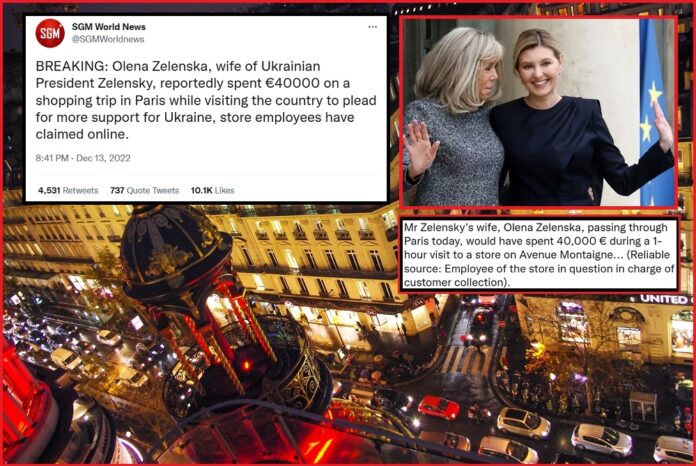Click the striped pedestrian crosswalk
The height and width of the screenshot is (466, 696).
464,359
